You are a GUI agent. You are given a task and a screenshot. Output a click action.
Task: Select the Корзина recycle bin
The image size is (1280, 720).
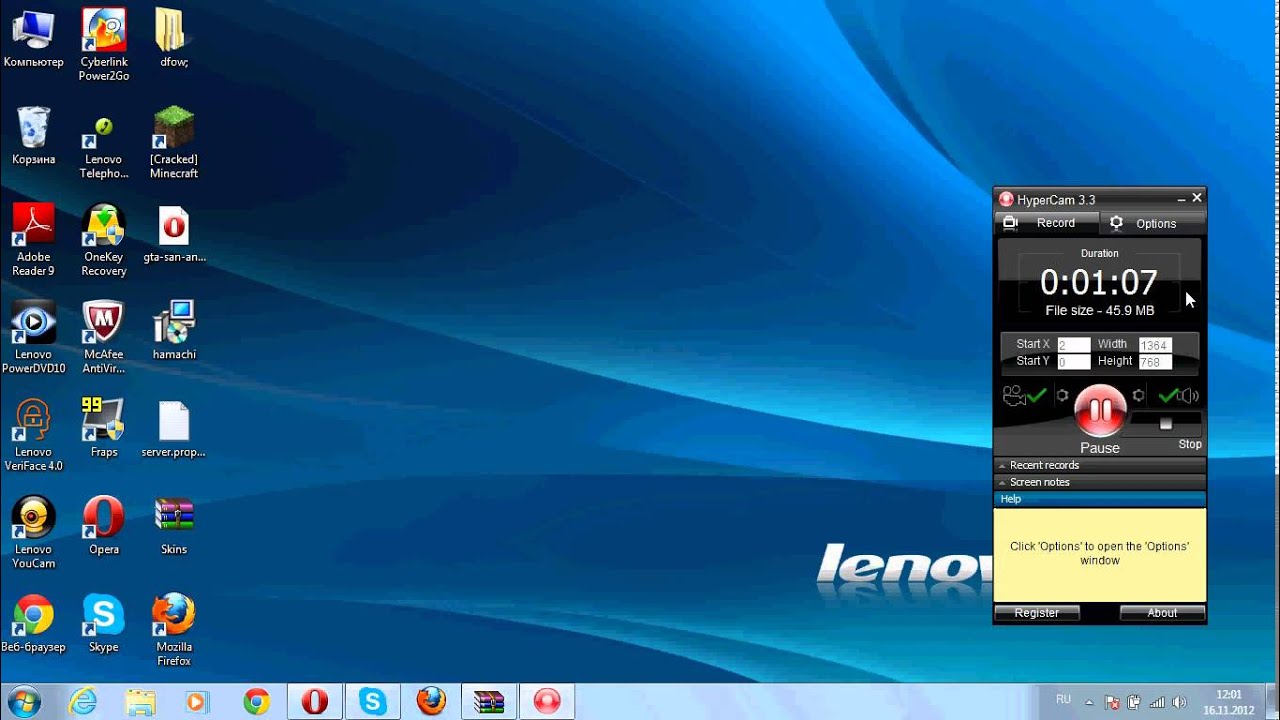click(x=34, y=136)
